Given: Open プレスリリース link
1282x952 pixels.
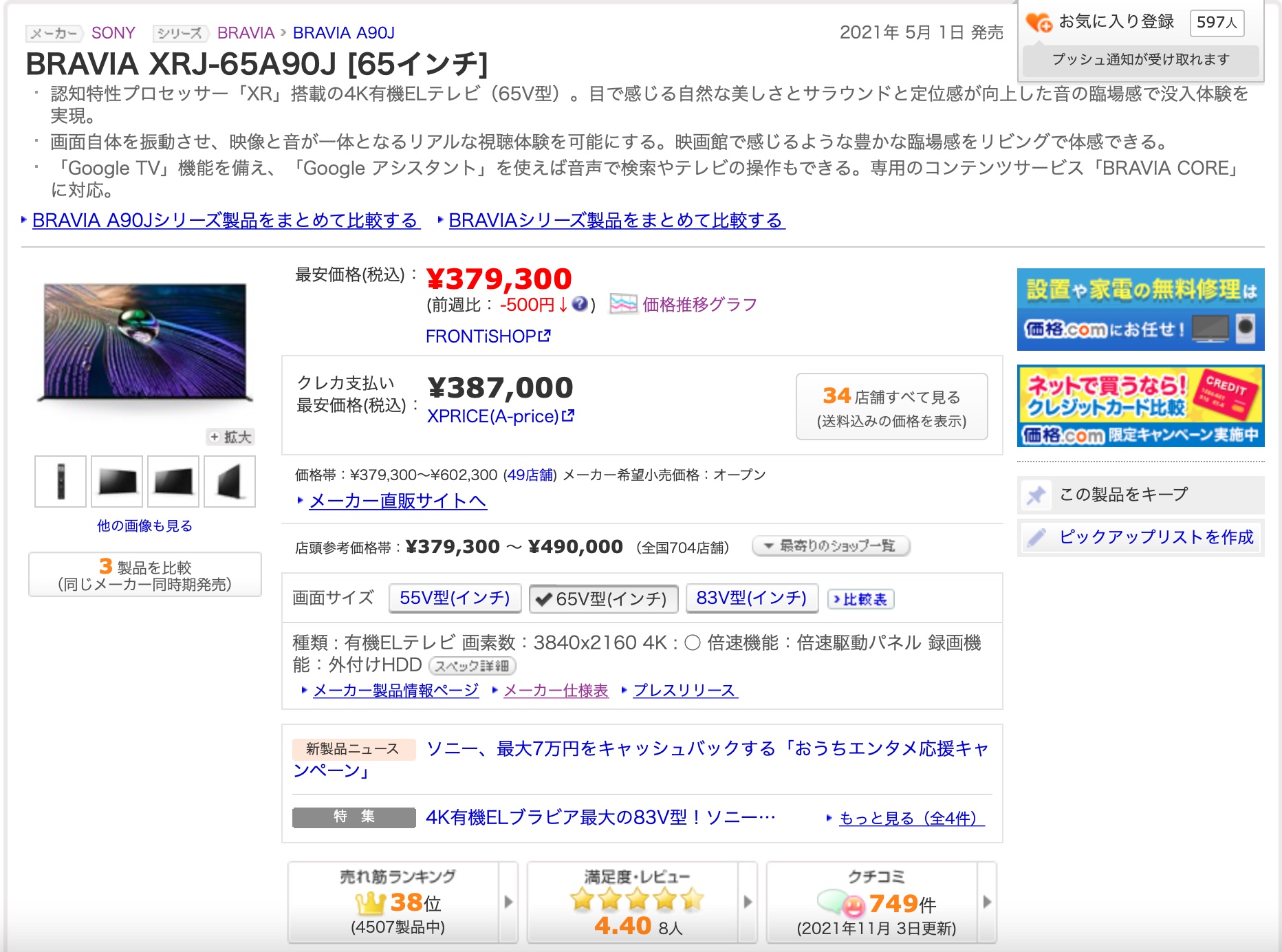Looking at the screenshot, I should point(684,690).
